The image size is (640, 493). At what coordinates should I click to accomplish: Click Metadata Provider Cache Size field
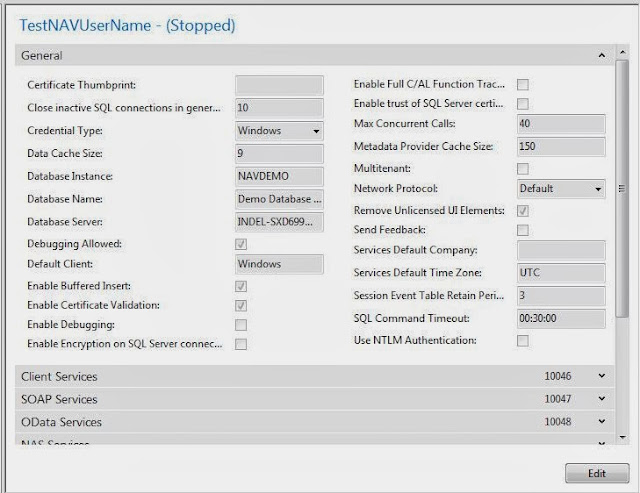[561, 147]
